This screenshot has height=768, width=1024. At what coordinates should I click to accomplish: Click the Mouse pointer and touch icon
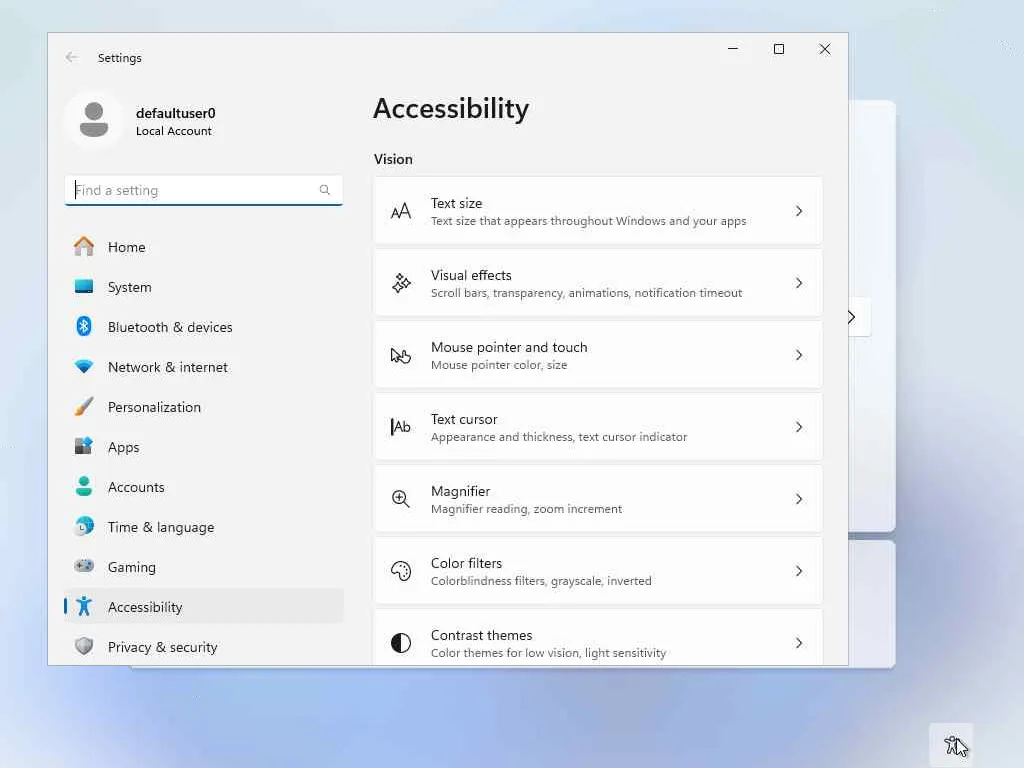[x=401, y=355]
